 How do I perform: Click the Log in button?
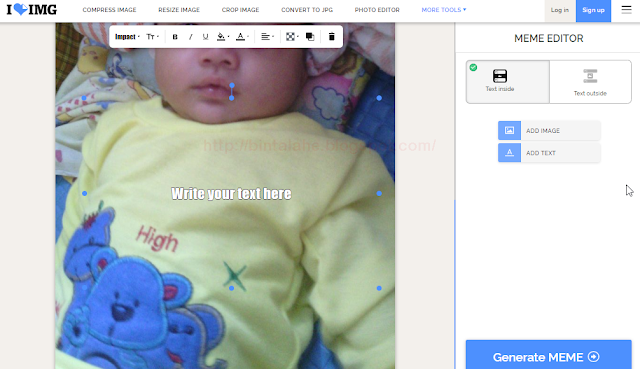560,11
